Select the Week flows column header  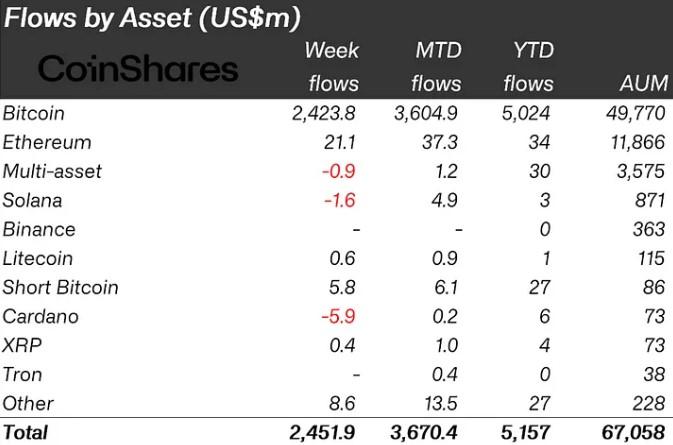tap(333, 67)
